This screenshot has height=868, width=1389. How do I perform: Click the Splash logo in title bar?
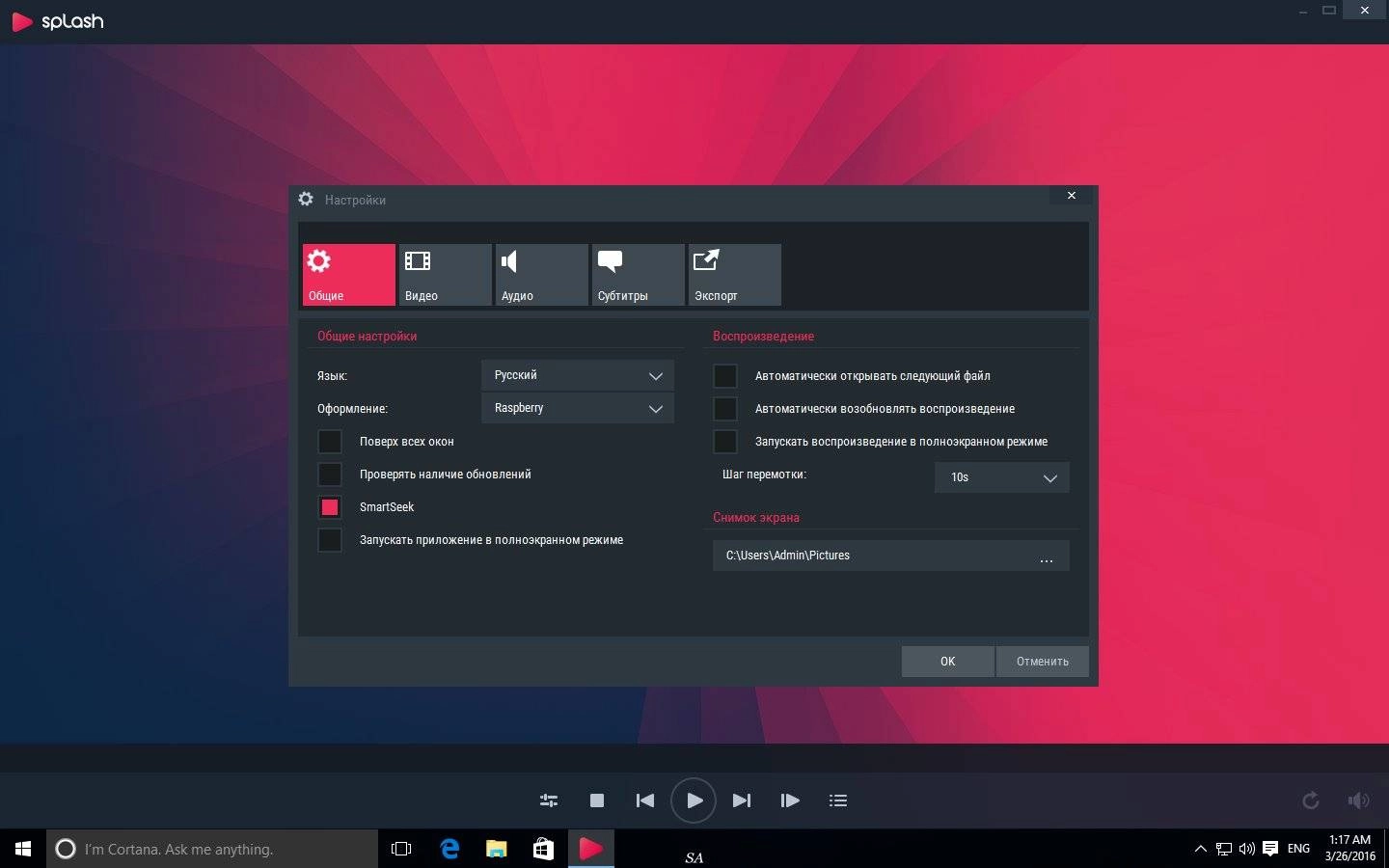pos(57,21)
